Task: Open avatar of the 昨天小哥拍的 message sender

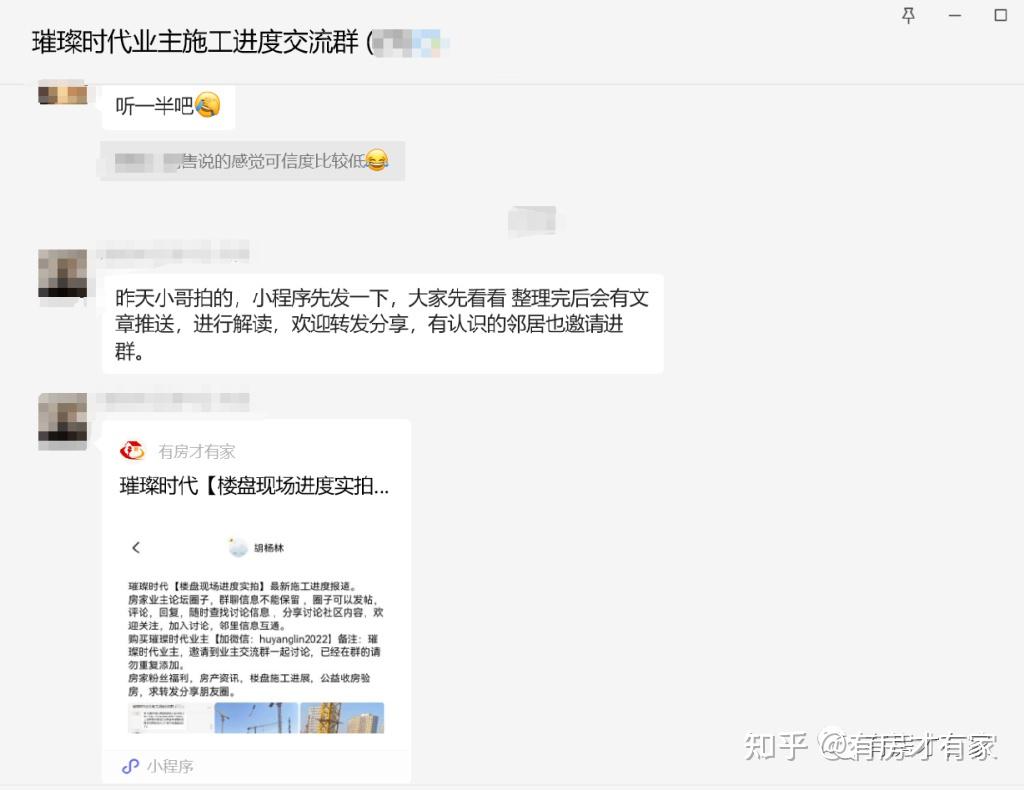Action: [x=63, y=274]
